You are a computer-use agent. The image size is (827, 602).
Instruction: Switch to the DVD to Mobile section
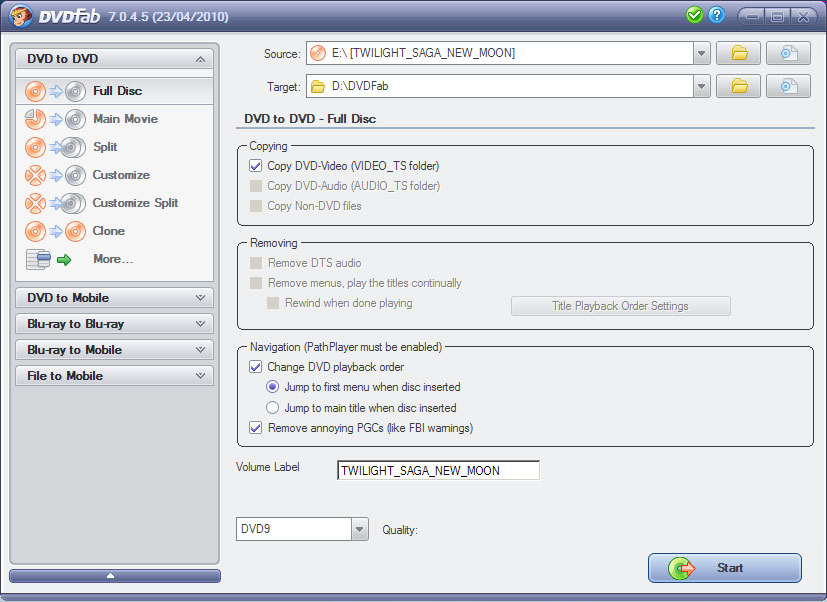point(113,297)
